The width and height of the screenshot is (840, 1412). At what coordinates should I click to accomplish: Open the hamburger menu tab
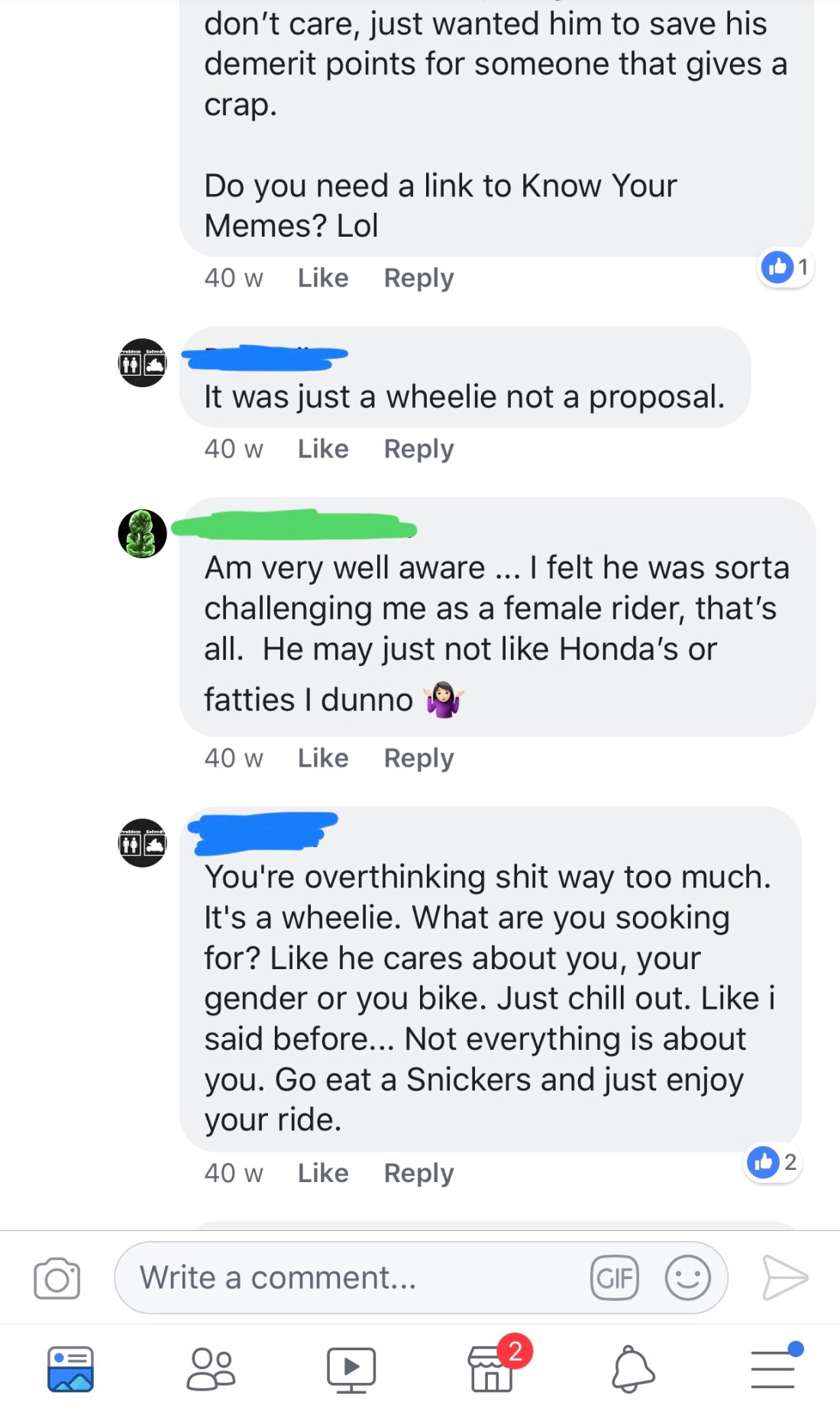[773, 1368]
